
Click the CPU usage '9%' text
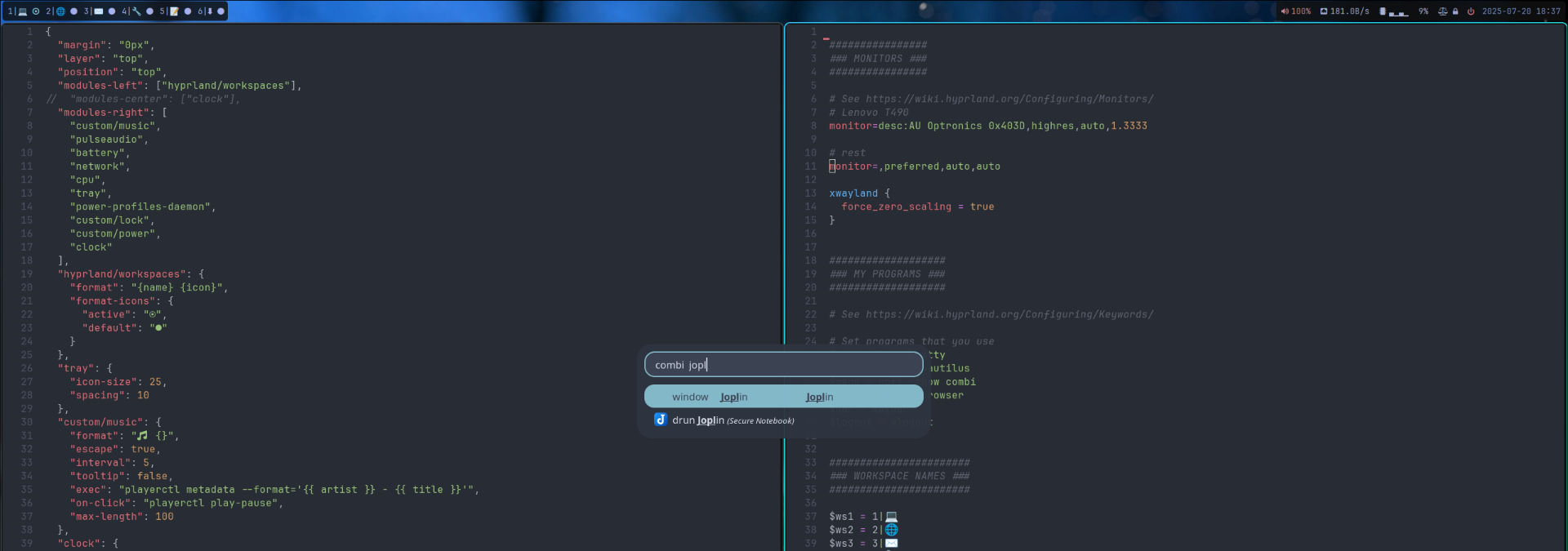[1423, 11]
